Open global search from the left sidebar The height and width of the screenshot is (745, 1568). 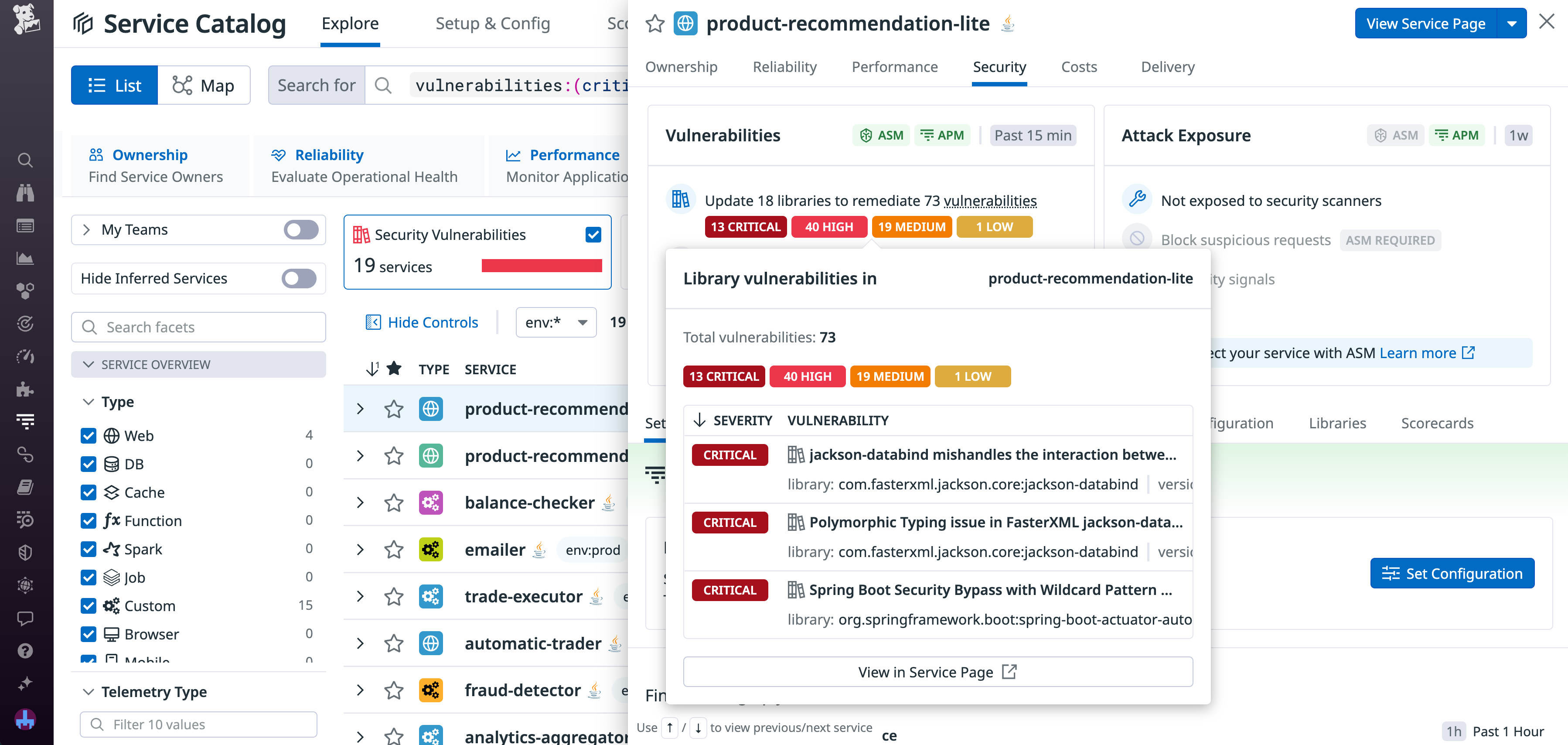pyautogui.click(x=25, y=160)
